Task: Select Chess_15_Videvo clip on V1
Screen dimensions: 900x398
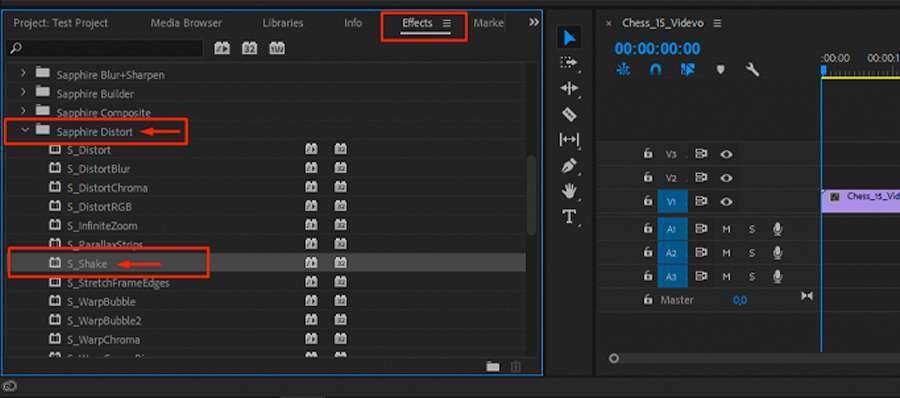Action: 860,202
